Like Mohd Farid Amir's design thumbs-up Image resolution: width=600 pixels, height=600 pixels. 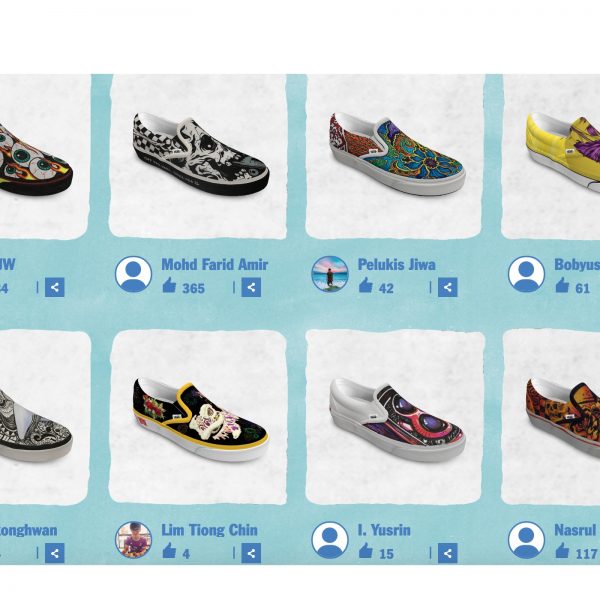pyautogui.click(x=169, y=285)
